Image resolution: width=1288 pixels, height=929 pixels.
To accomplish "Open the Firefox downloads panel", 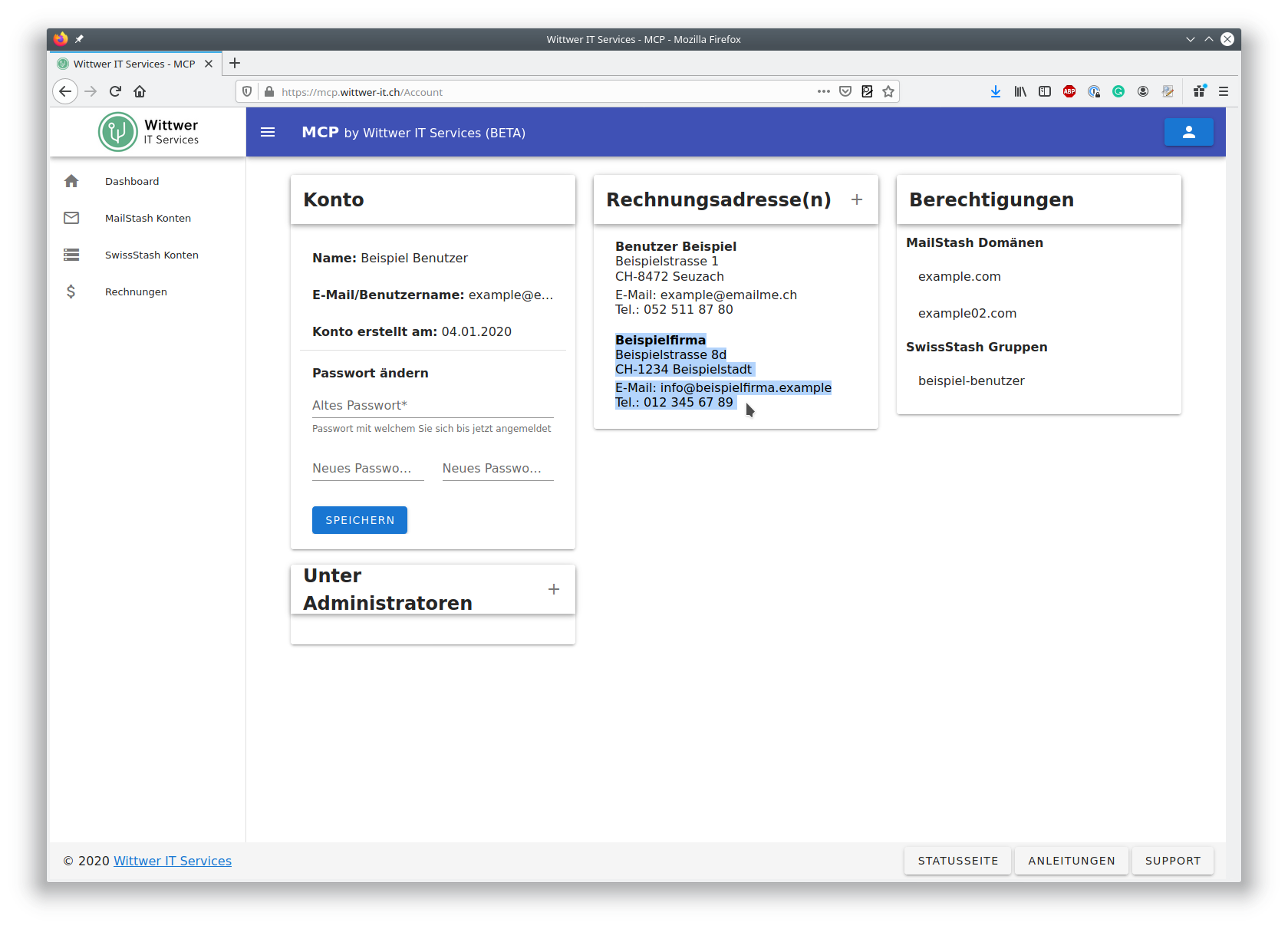I will click(996, 91).
